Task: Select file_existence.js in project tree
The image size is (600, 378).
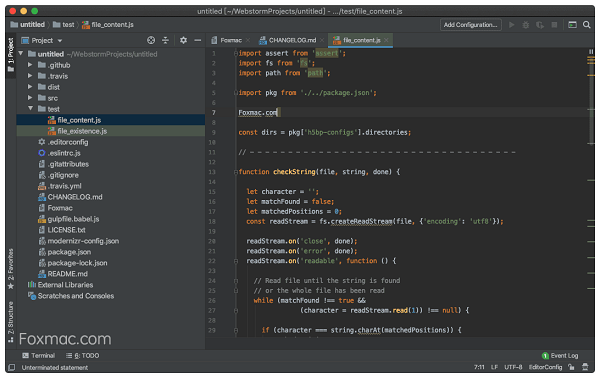Action: 111,131
